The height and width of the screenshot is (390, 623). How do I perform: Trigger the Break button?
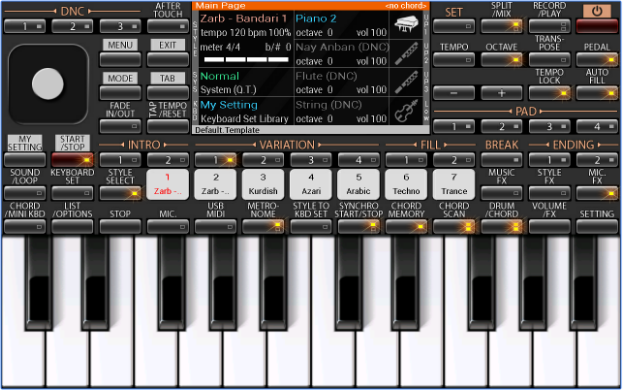501,160
